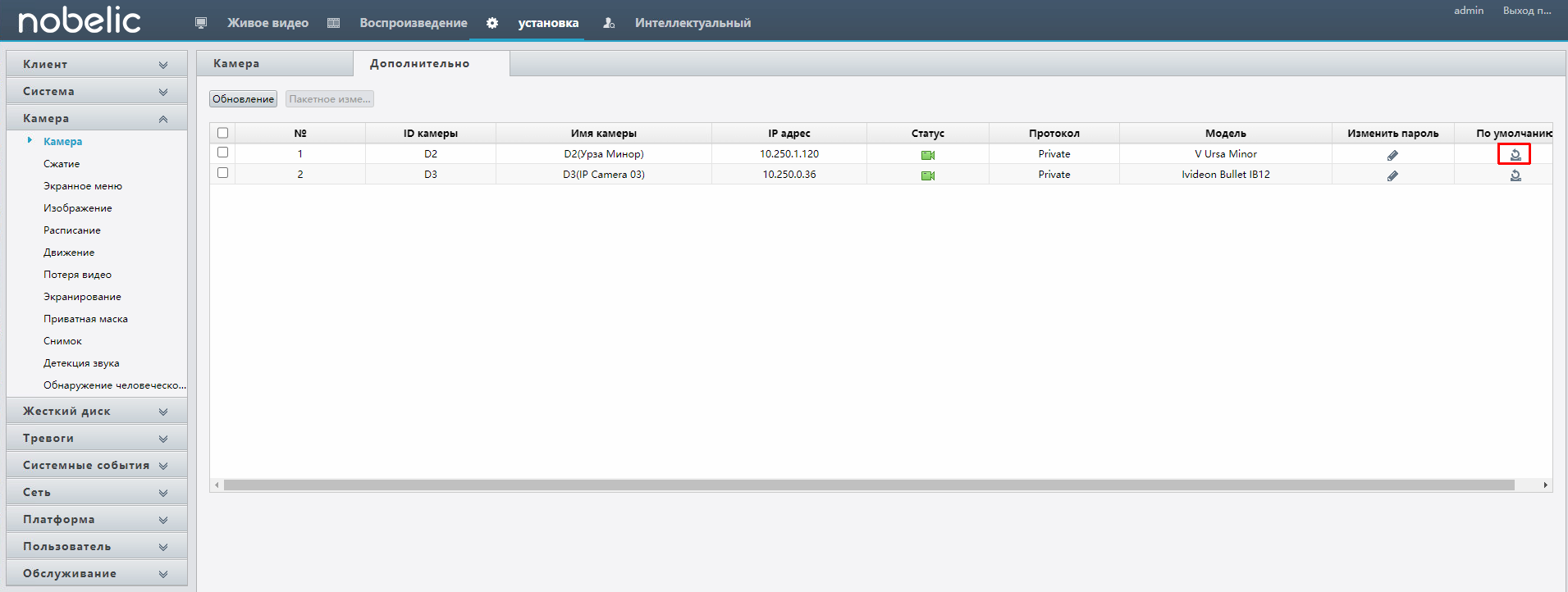Select IP address 10.250.1.120
The width and height of the screenshot is (1568, 592).
click(789, 153)
